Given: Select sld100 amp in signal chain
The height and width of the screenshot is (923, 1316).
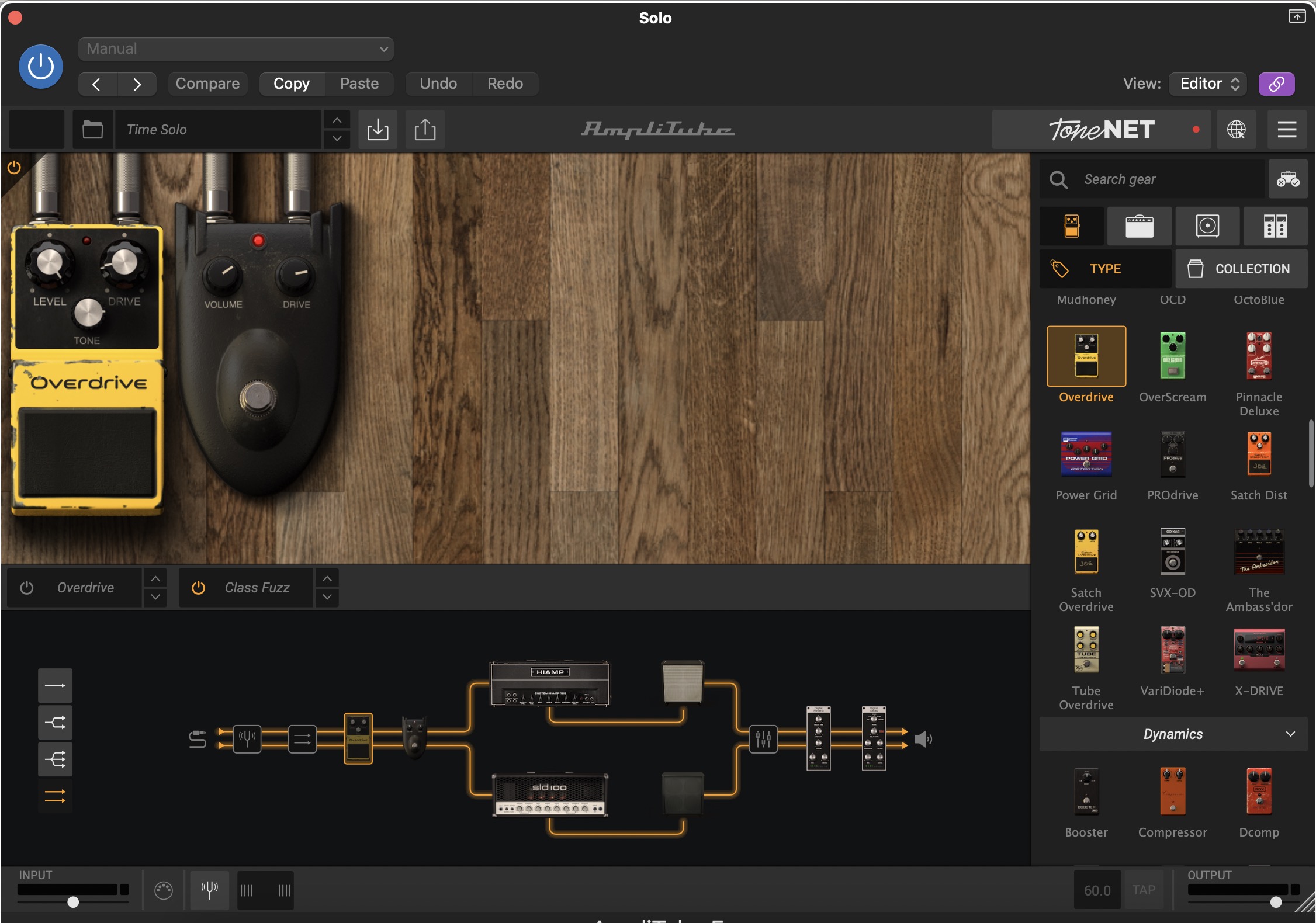Looking at the screenshot, I should 550,794.
